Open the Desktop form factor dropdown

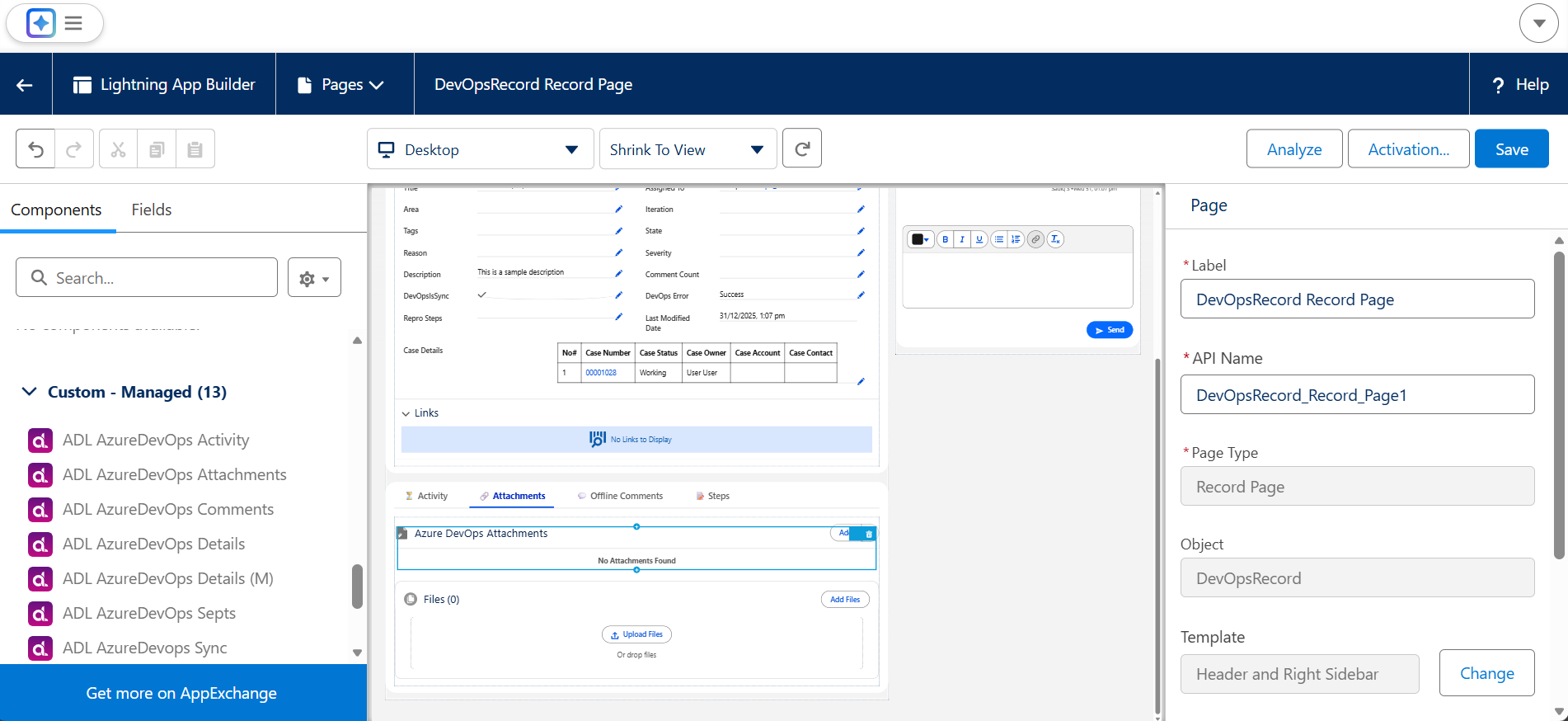pyautogui.click(x=481, y=149)
